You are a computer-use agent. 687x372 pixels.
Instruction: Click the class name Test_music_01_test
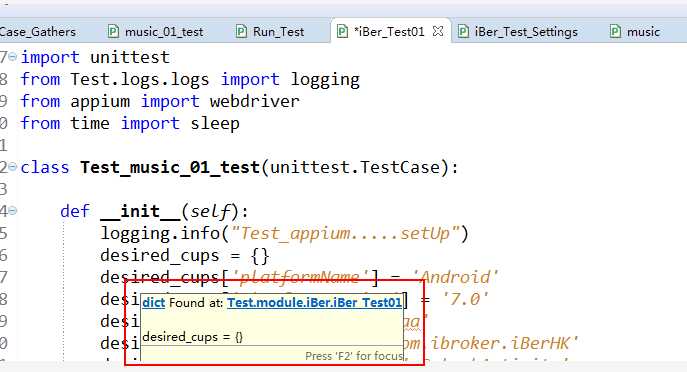pyautogui.click(x=170, y=167)
